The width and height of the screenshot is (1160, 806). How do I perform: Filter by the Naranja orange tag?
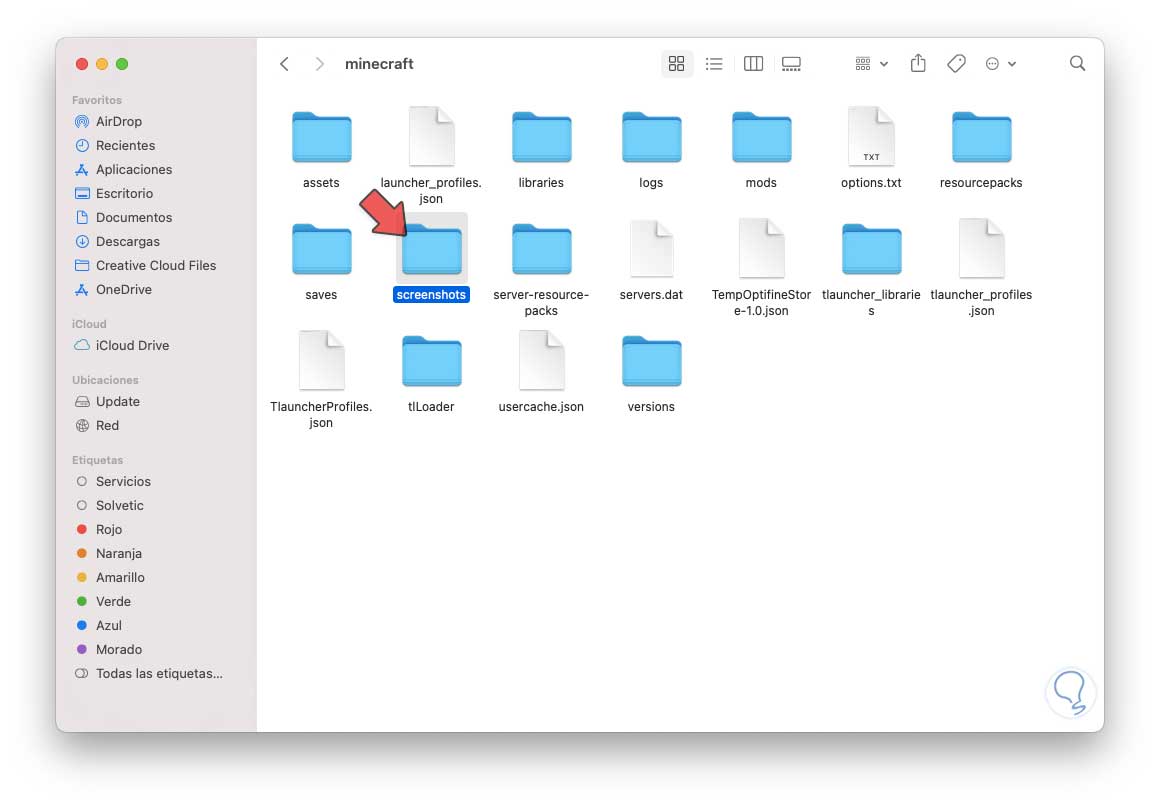108,554
